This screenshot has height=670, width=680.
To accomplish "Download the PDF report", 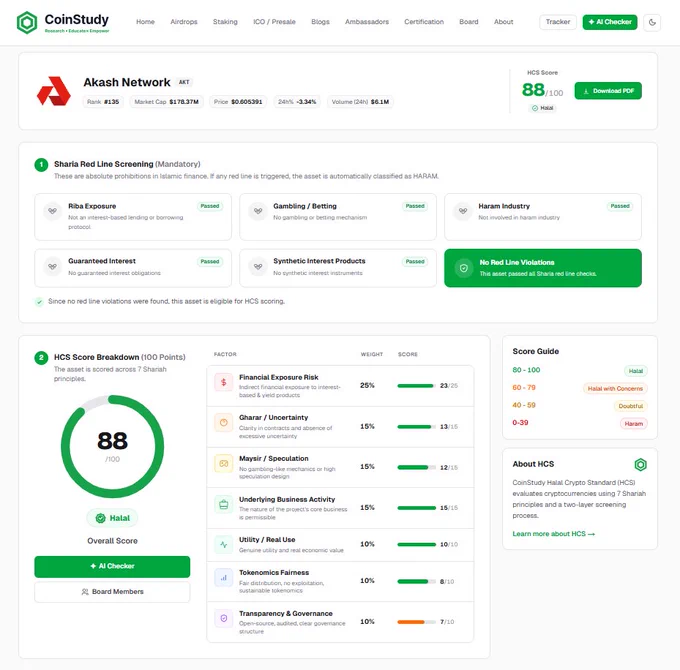I will pos(608,91).
